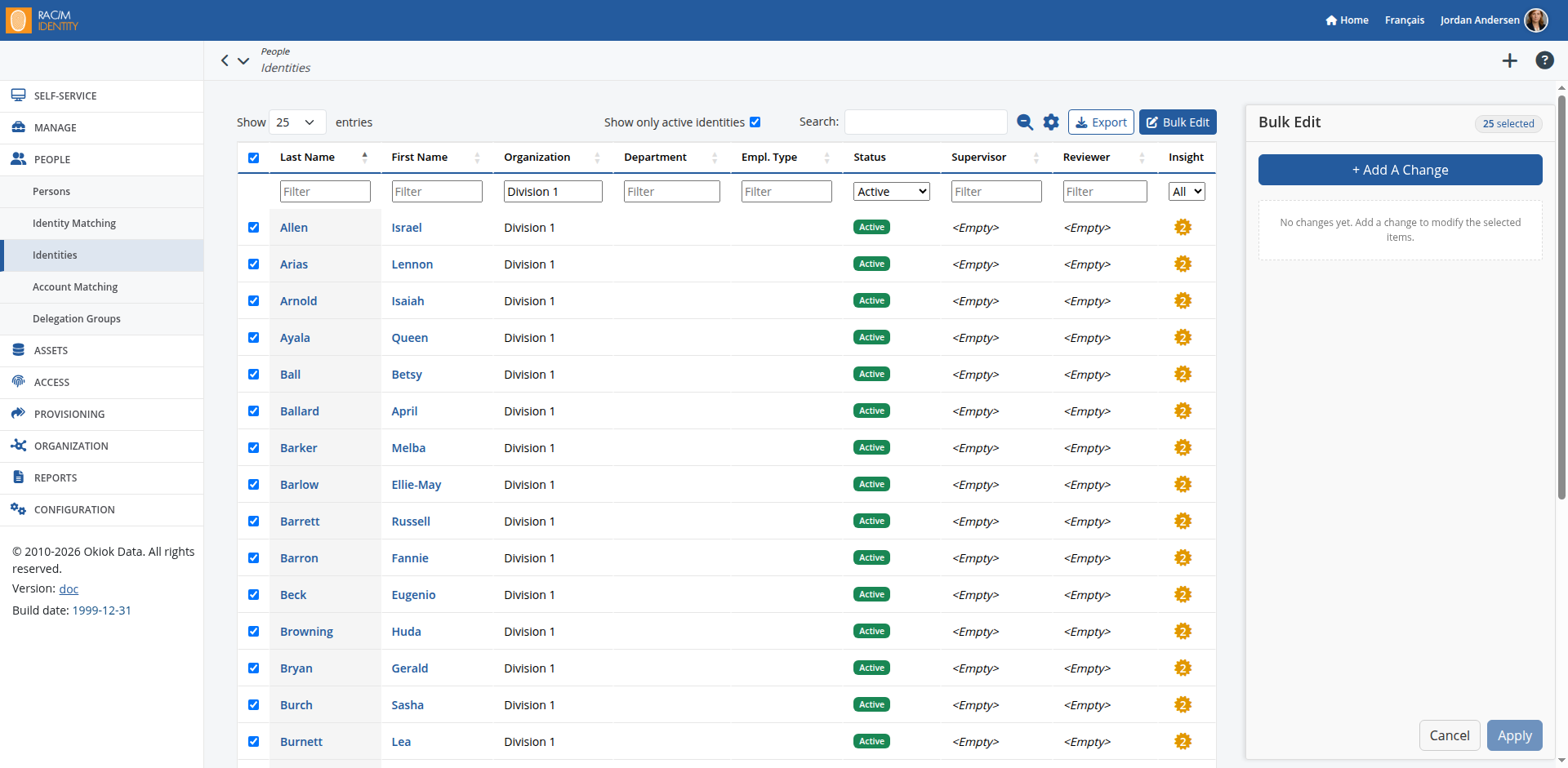Image resolution: width=1568 pixels, height=768 pixels.
Task: Open the help question mark icon
Action: click(x=1544, y=60)
